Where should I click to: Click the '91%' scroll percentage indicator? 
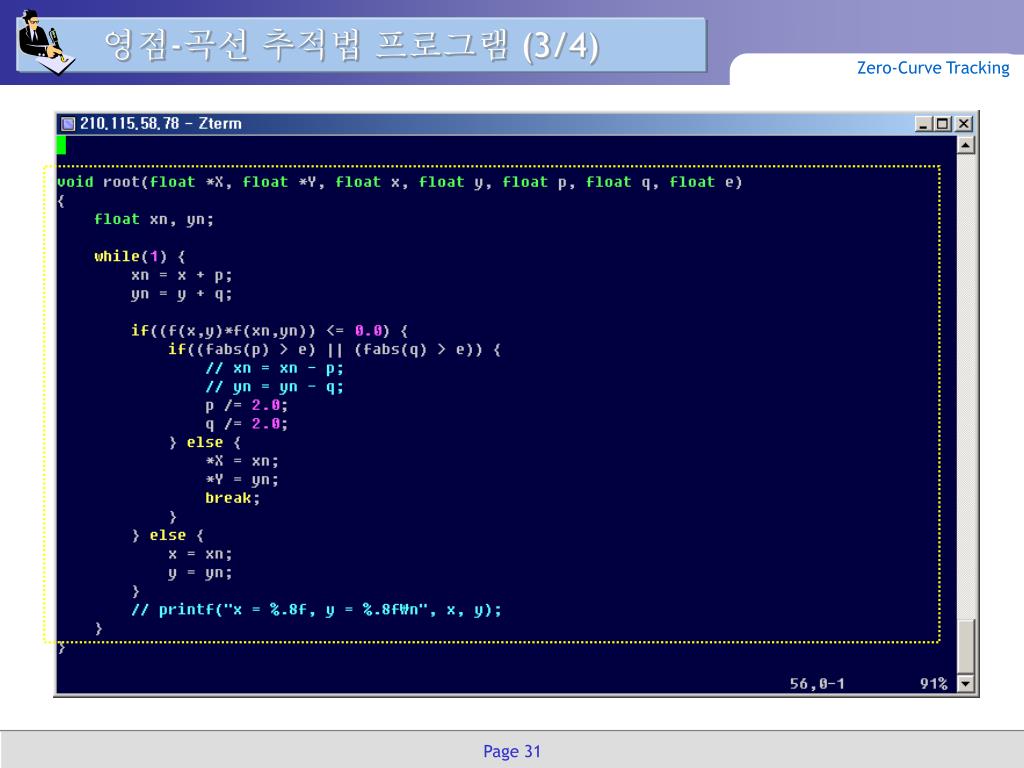tap(933, 684)
